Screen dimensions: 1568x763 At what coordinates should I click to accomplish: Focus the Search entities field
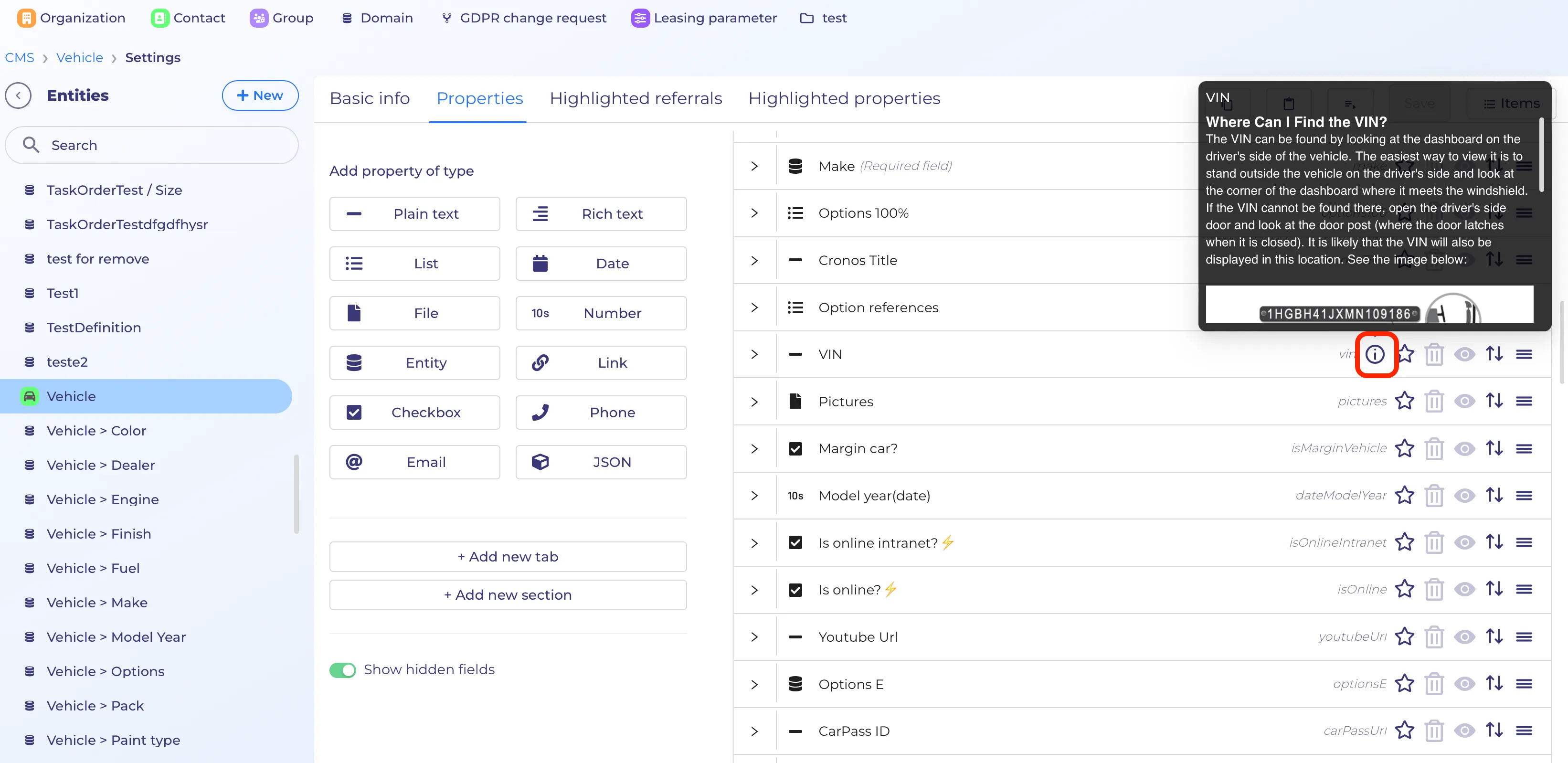click(151, 145)
